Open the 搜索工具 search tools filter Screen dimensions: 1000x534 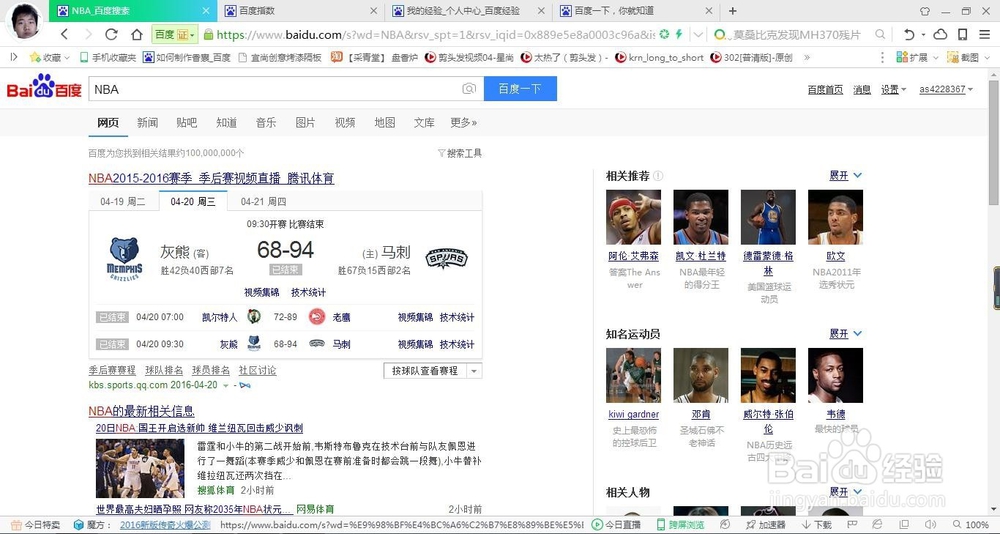click(459, 153)
